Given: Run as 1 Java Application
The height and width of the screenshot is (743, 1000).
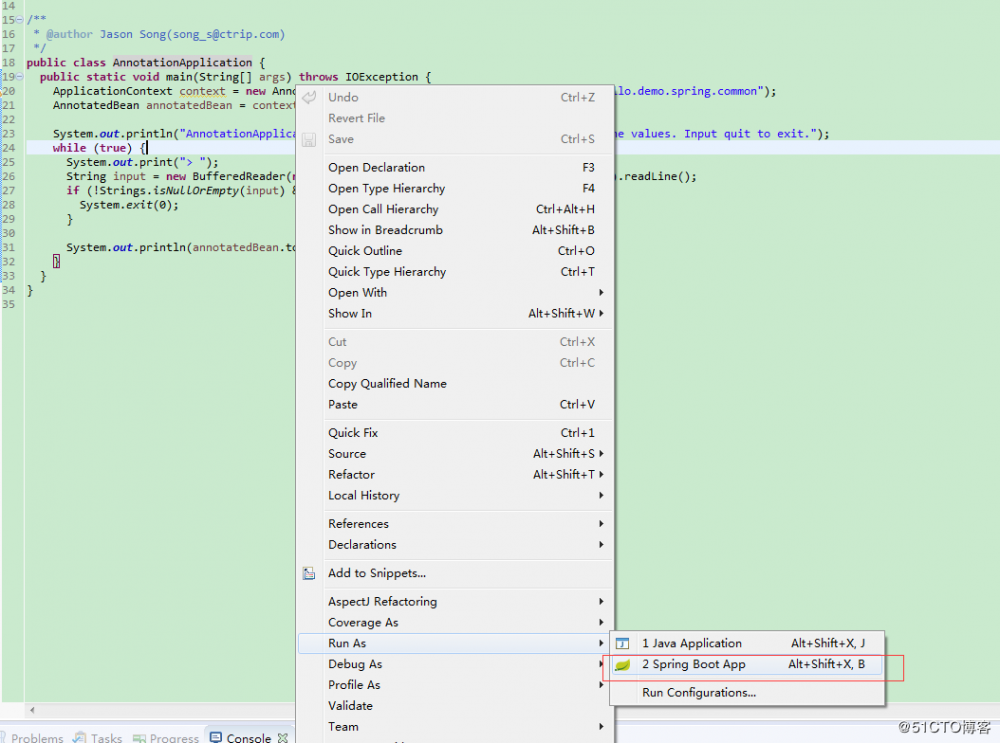Looking at the screenshot, I should pos(747,644).
